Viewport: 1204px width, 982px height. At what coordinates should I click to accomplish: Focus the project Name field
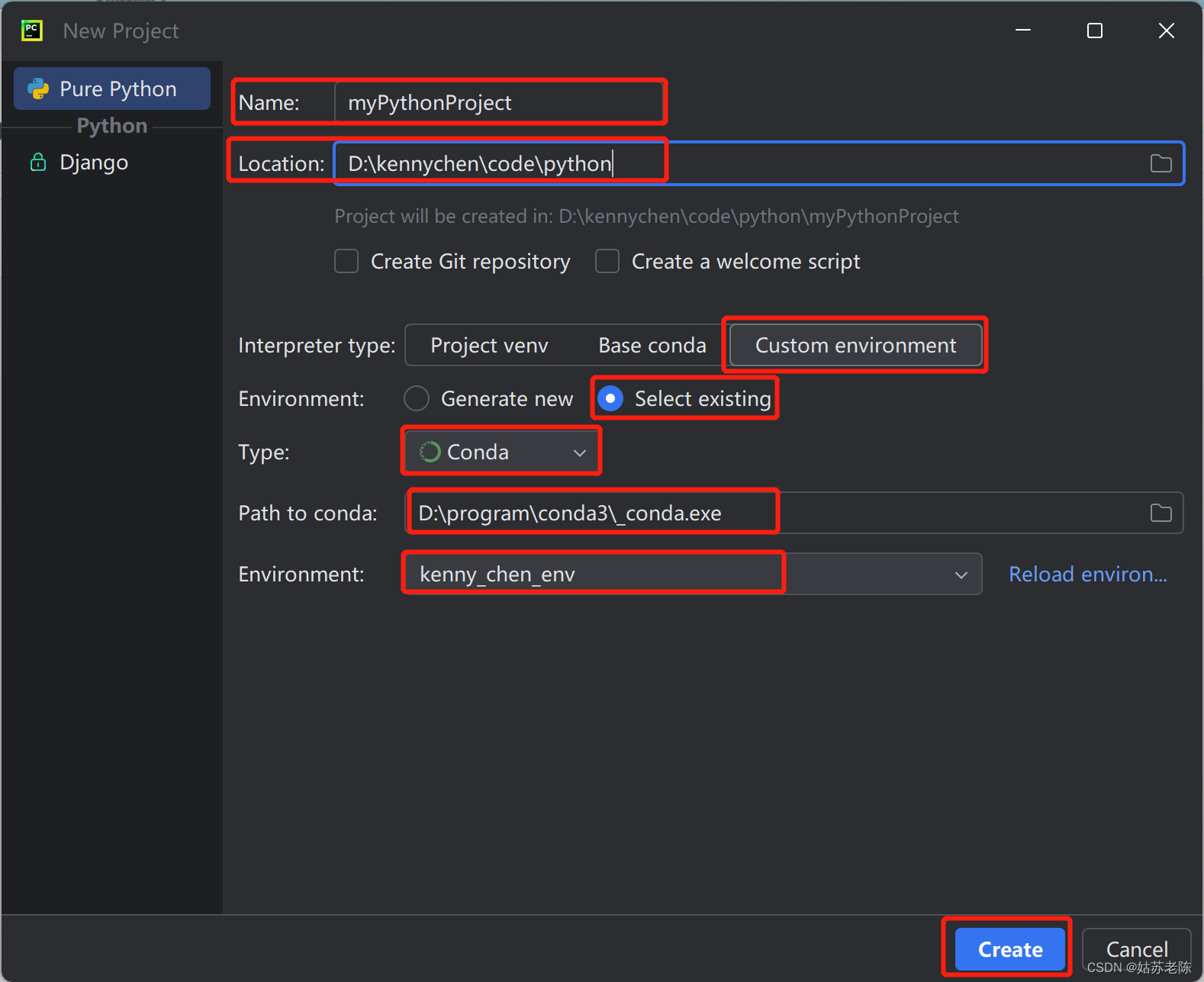click(x=500, y=102)
